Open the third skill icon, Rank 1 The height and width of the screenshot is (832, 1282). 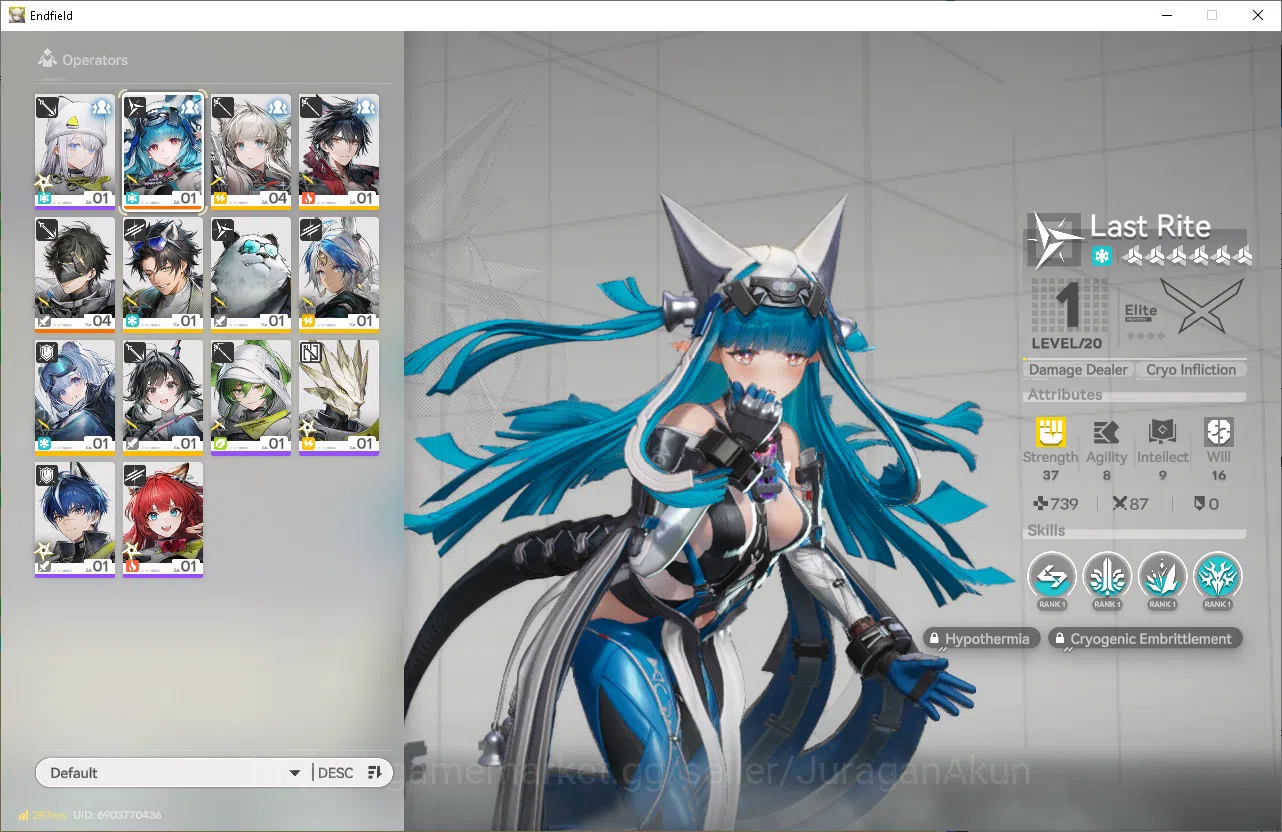1162,577
